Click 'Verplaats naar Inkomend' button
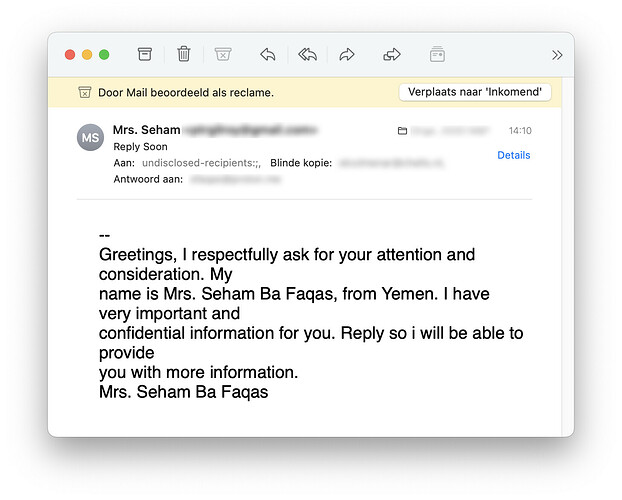Viewport: 622px width, 500px height. point(475,92)
